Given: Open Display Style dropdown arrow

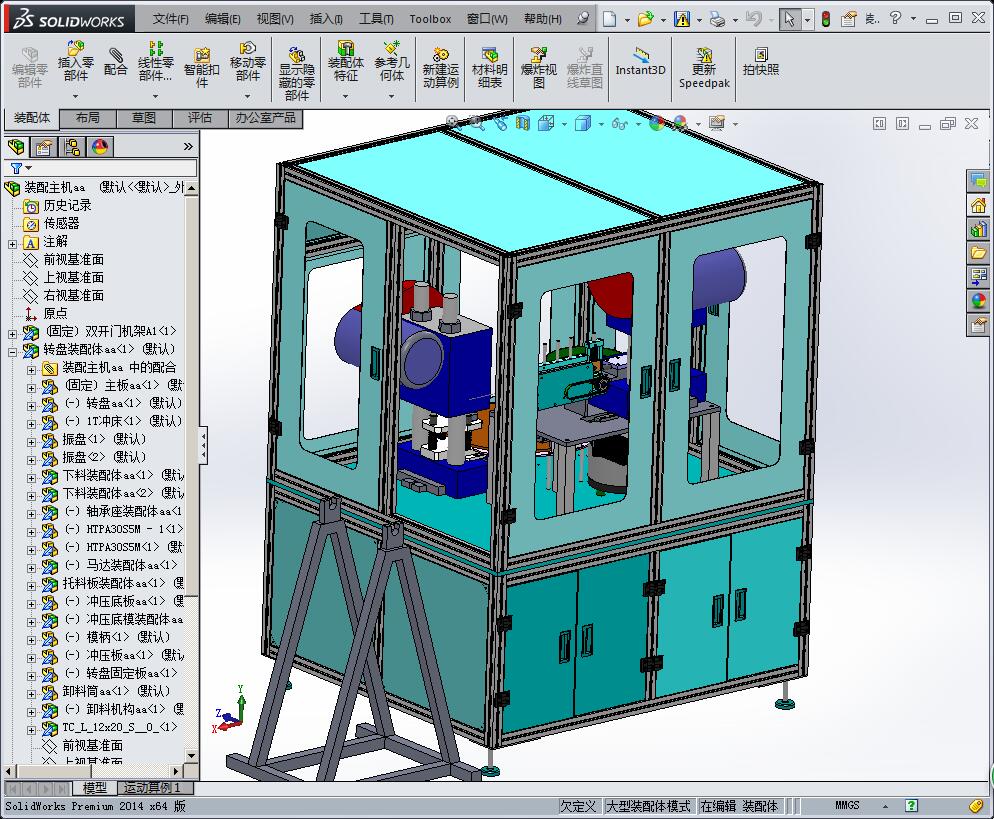Looking at the screenshot, I should pyautogui.click(x=601, y=124).
